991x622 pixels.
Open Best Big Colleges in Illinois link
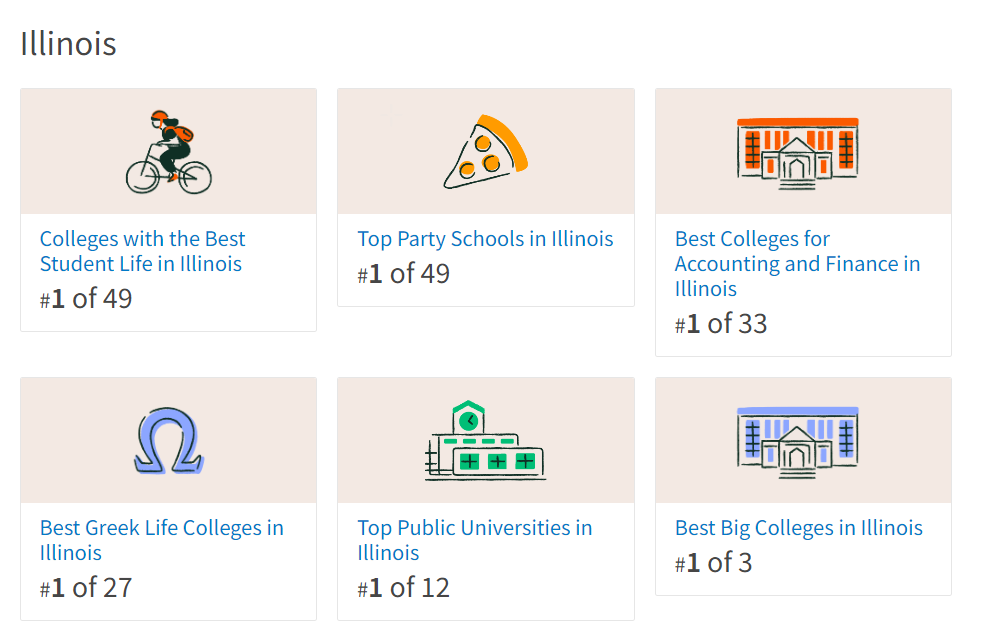(x=799, y=528)
